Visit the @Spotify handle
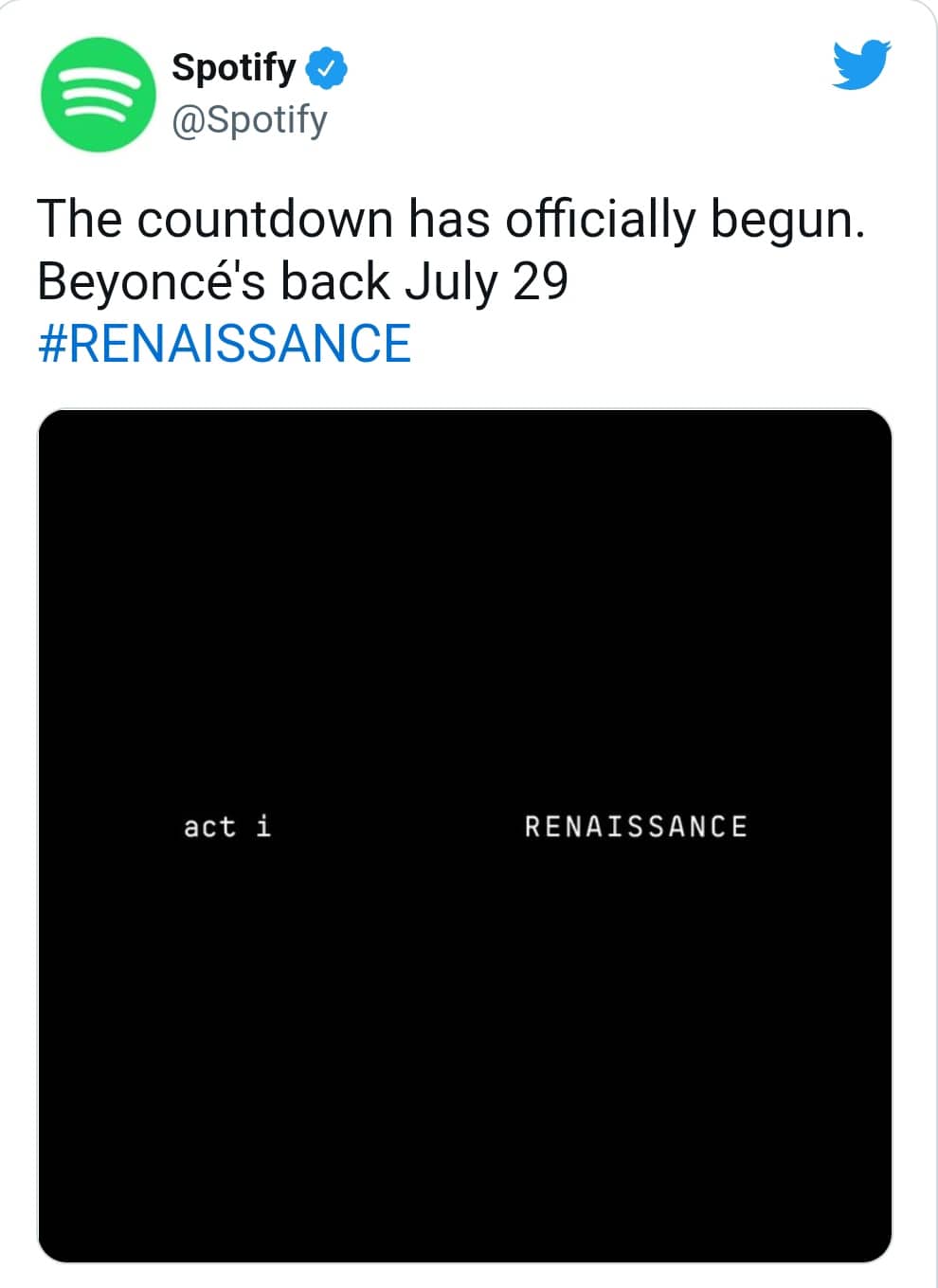938x1288 pixels. click(x=249, y=119)
